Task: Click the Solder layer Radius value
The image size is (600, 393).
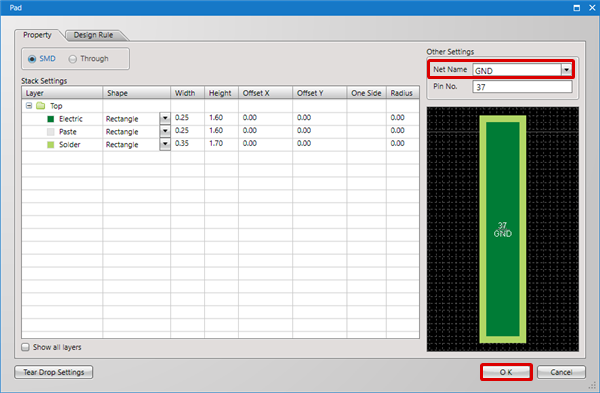Action: tap(398, 144)
